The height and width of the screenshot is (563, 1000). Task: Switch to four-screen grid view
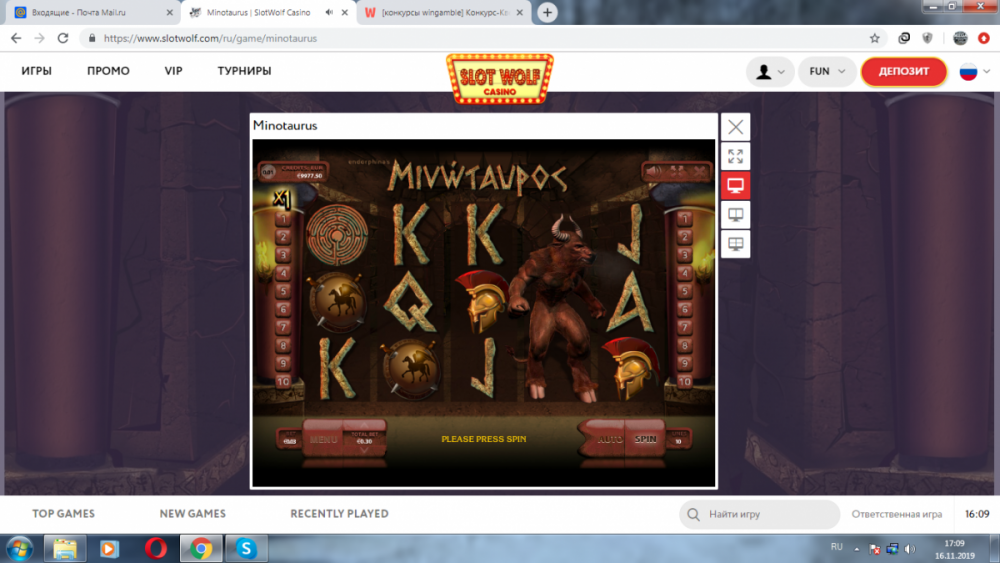(x=736, y=244)
